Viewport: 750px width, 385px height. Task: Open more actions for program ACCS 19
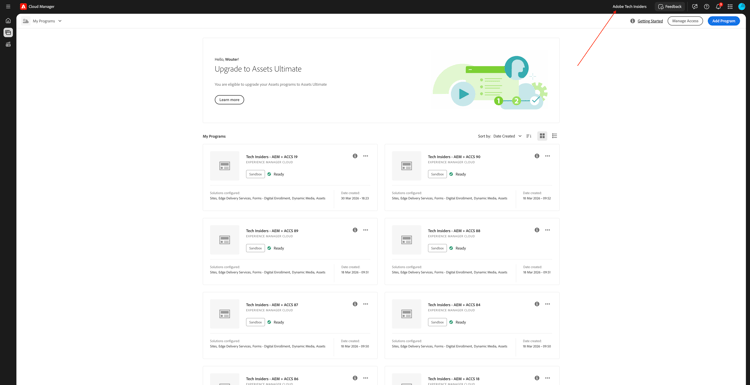[x=365, y=156]
